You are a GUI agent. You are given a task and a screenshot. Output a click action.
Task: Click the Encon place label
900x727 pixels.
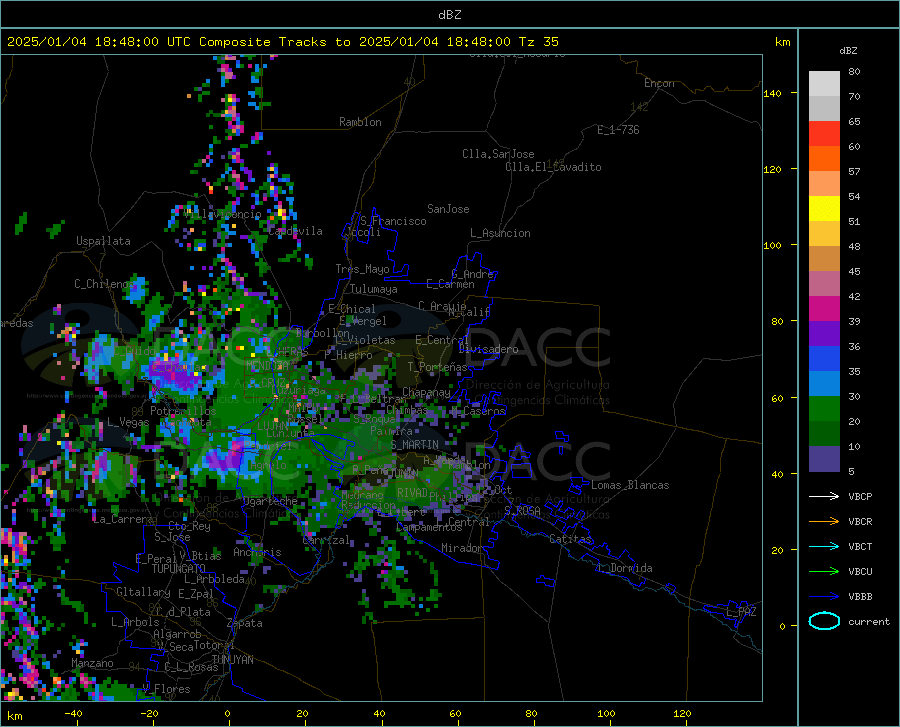click(659, 83)
